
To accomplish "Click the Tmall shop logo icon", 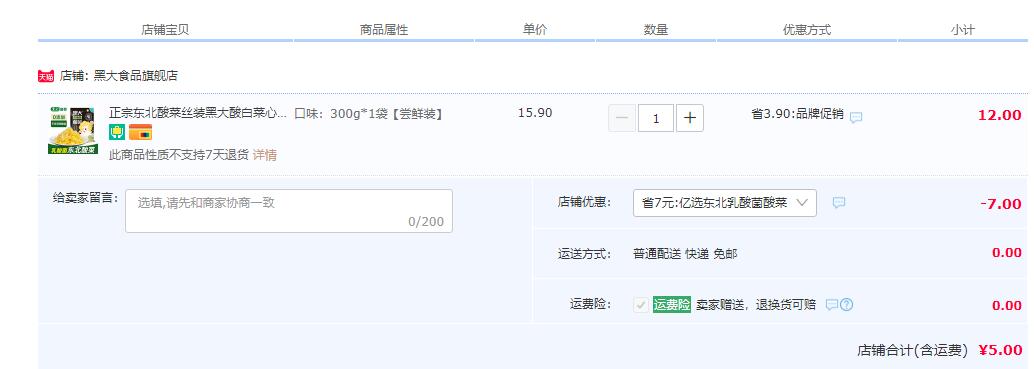I will coord(46,76).
